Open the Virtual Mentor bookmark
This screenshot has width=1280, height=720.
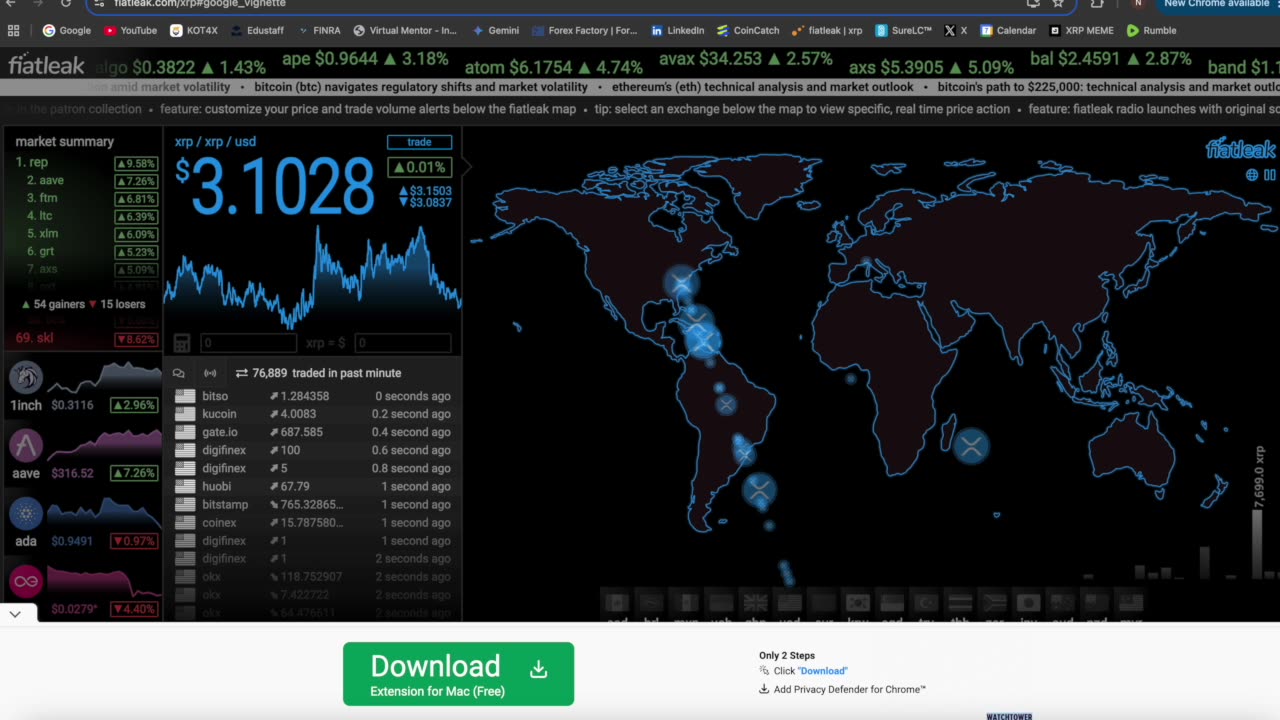[404, 31]
